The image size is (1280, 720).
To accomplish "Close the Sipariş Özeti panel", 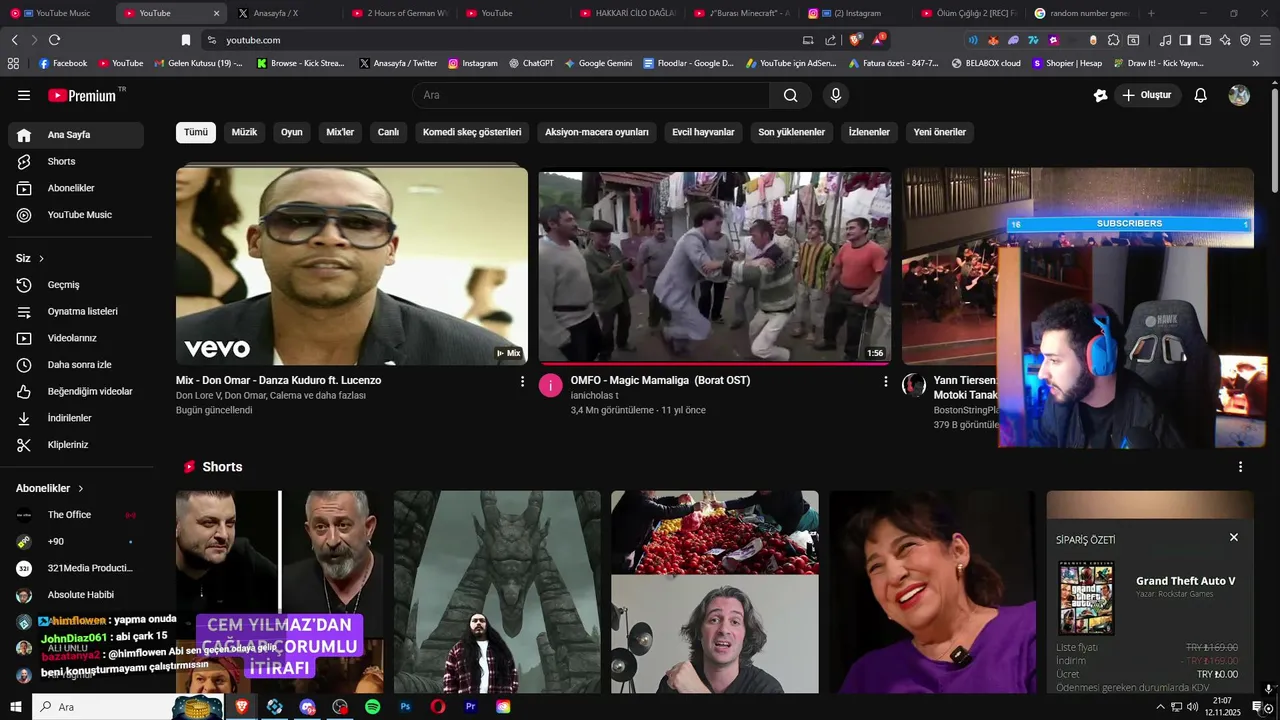I will click(x=1233, y=537).
